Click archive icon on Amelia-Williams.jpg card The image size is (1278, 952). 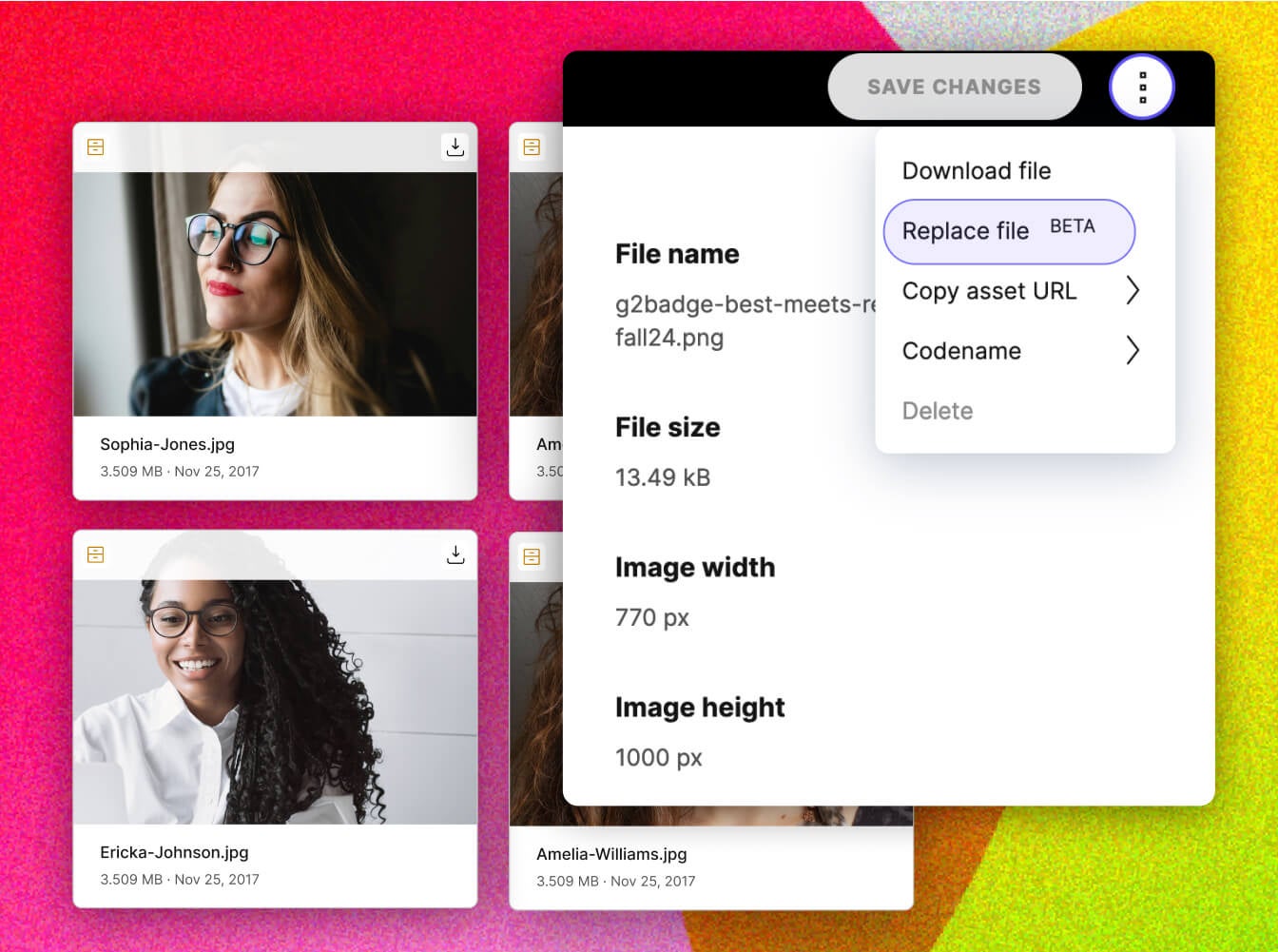[532, 556]
